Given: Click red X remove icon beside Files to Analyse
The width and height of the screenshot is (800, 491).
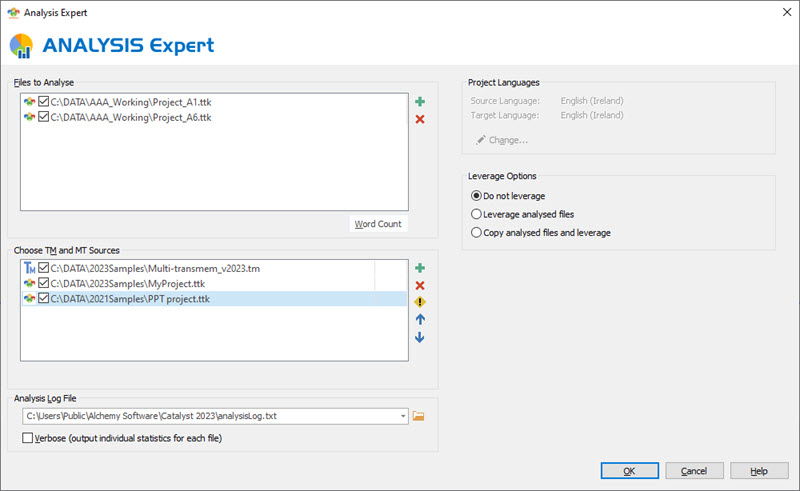Looking at the screenshot, I should [419, 119].
